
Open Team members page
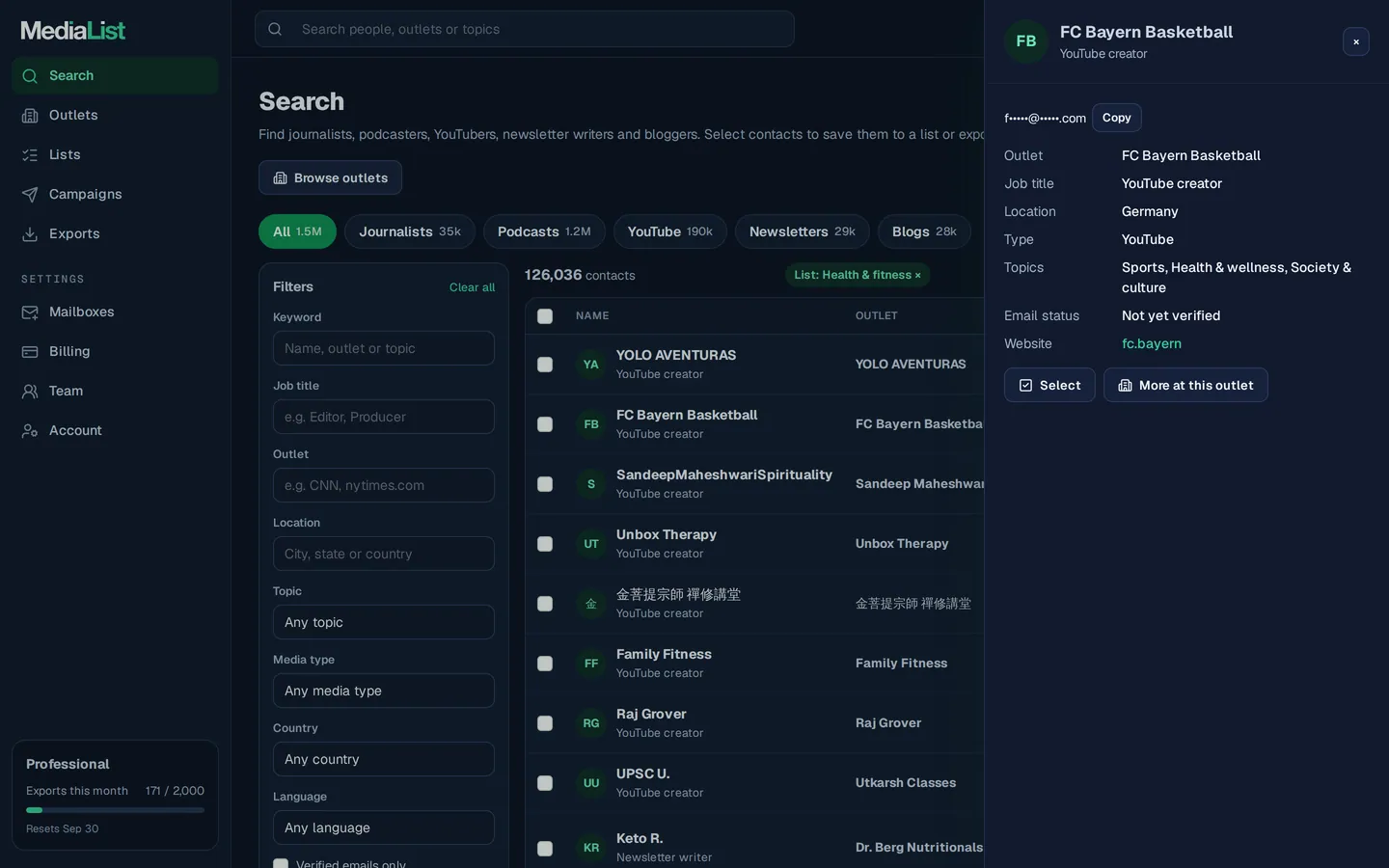pyautogui.click(x=115, y=391)
